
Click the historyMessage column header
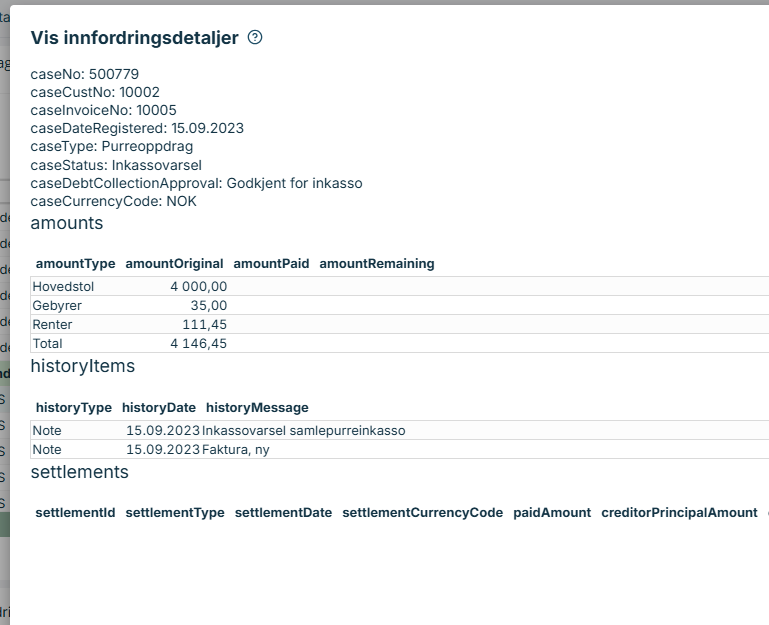[x=257, y=408]
